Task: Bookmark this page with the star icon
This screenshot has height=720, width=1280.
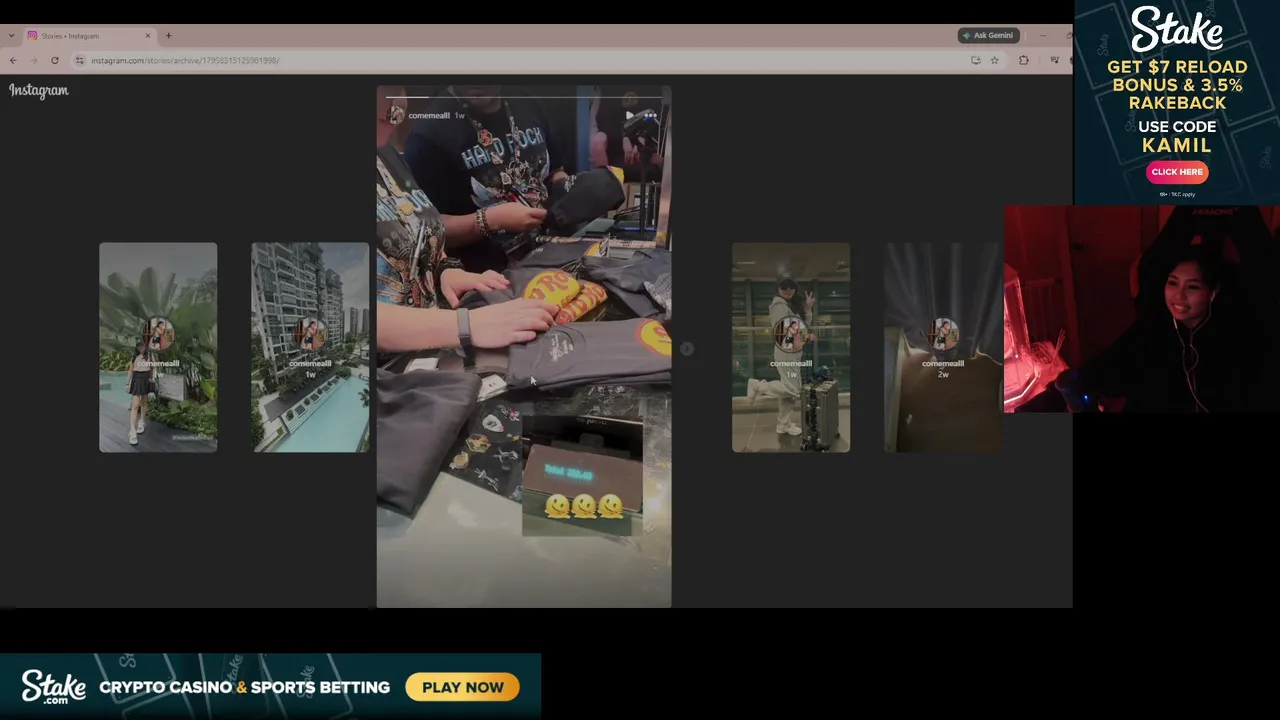Action: tap(994, 60)
